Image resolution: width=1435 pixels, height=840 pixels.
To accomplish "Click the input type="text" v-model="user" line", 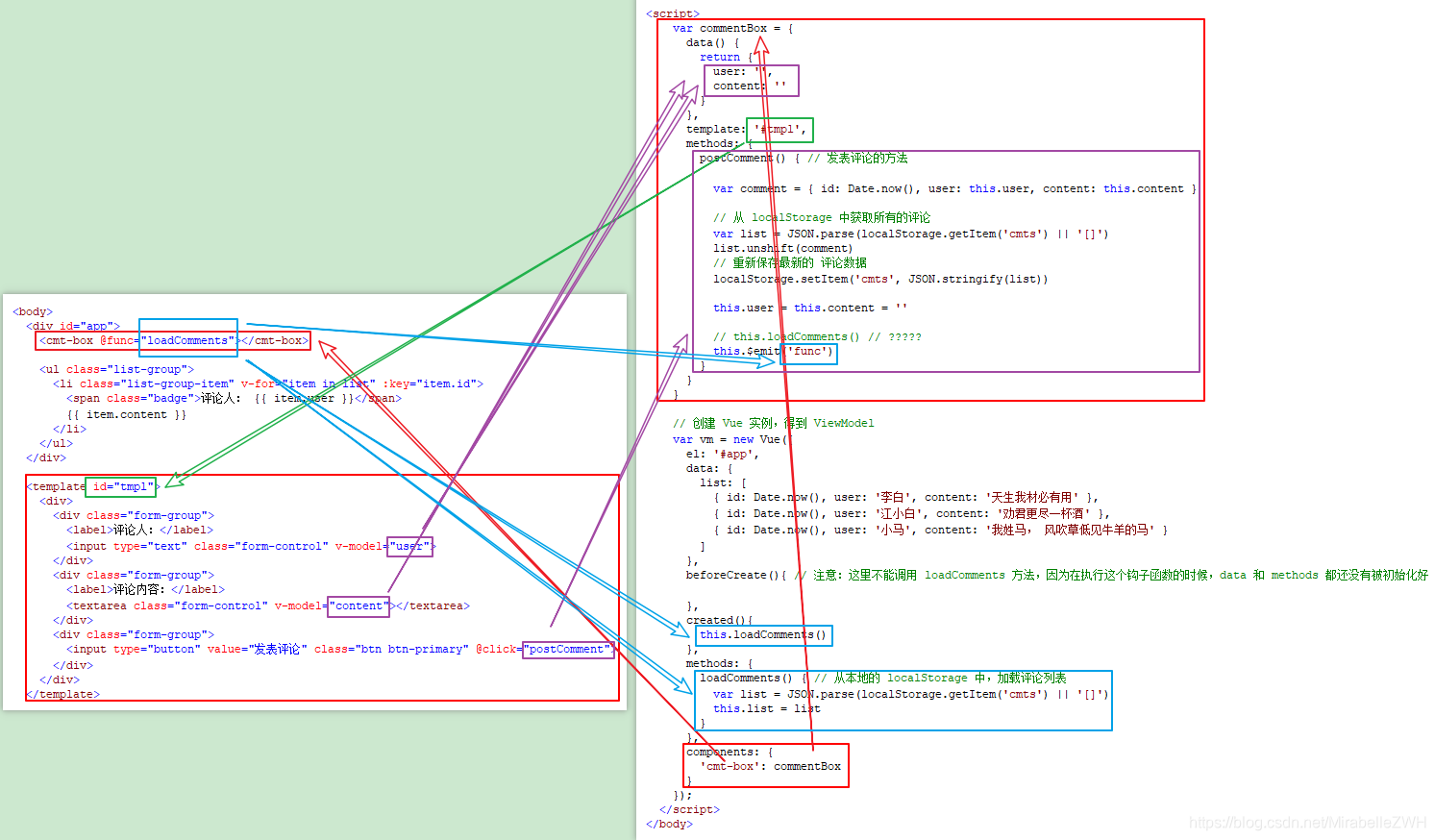I will tap(251, 546).
